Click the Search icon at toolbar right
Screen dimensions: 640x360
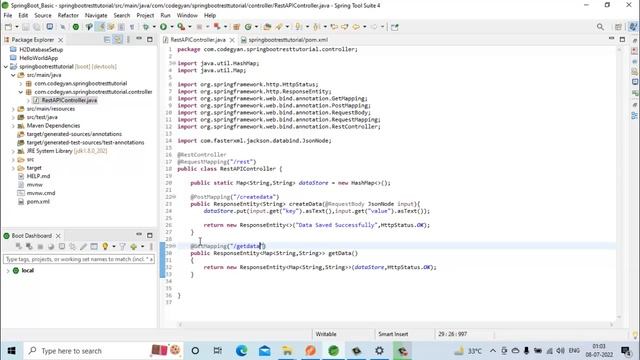tap(600, 27)
